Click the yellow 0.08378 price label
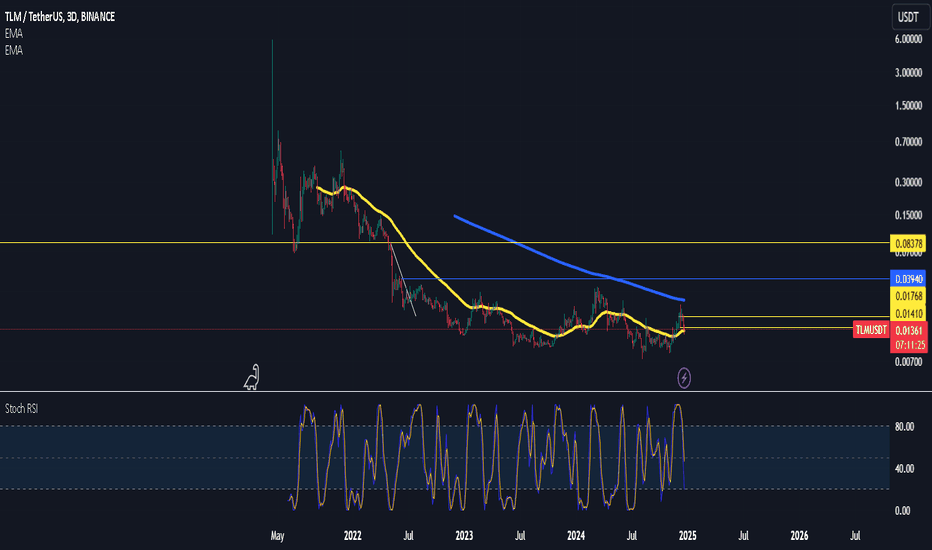The image size is (932, 550). tap(909, 243)
